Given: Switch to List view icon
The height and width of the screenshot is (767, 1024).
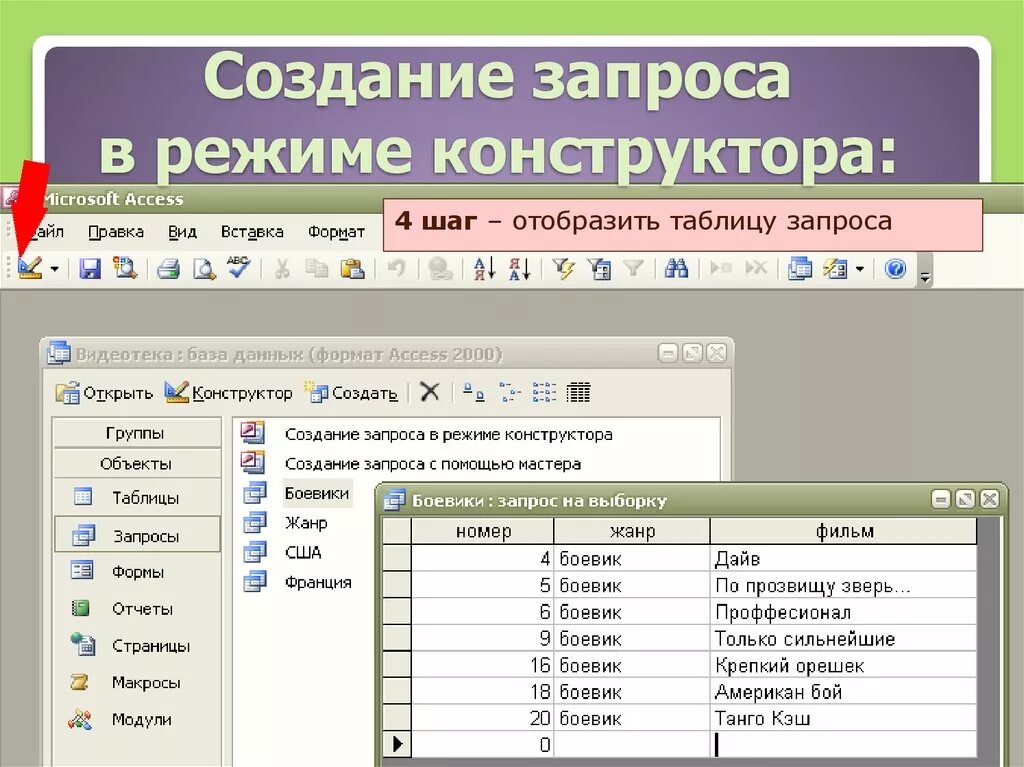Looking at the screenshot, I should [x=544, y=392].
